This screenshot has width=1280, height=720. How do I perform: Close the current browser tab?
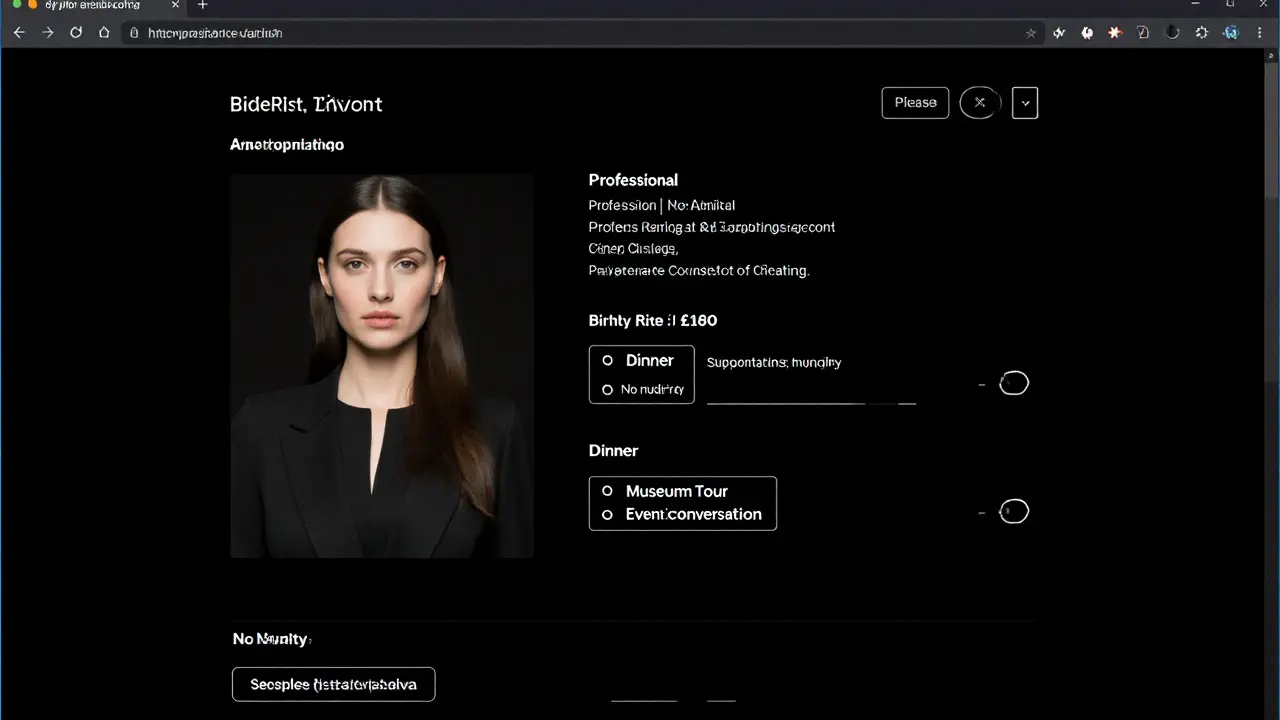point(175,5)
